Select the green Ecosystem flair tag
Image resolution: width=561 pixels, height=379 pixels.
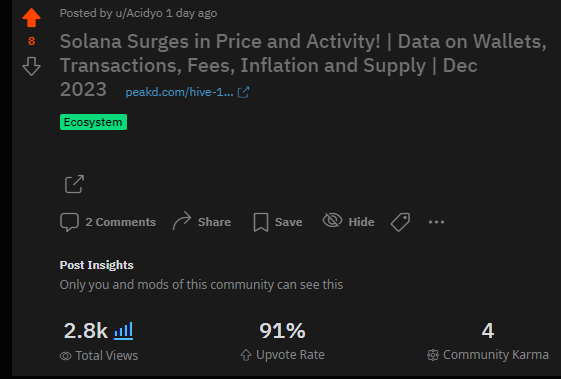[x=93, y=122]
